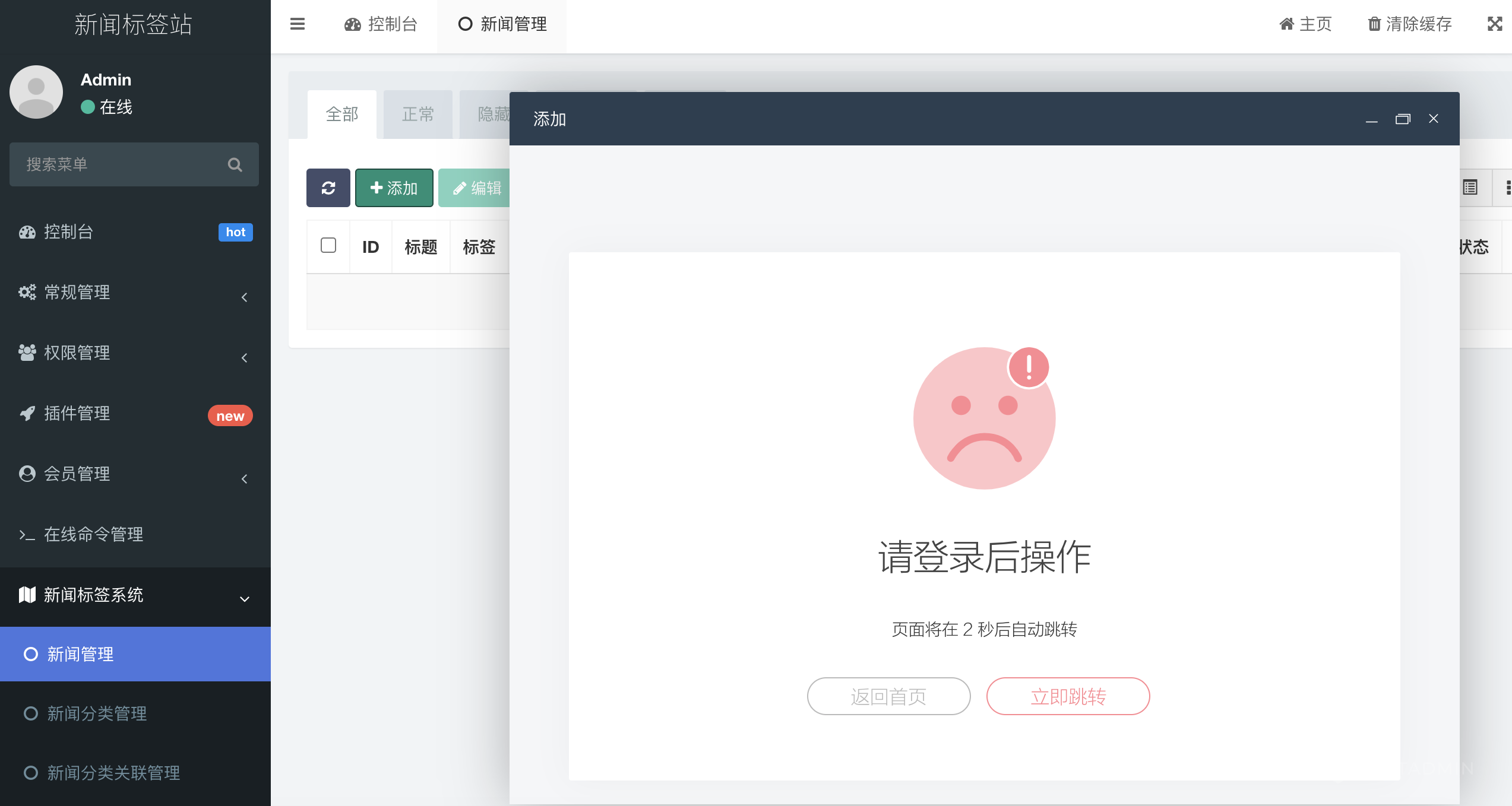Click the Admin avatar image

pos(36,92)
